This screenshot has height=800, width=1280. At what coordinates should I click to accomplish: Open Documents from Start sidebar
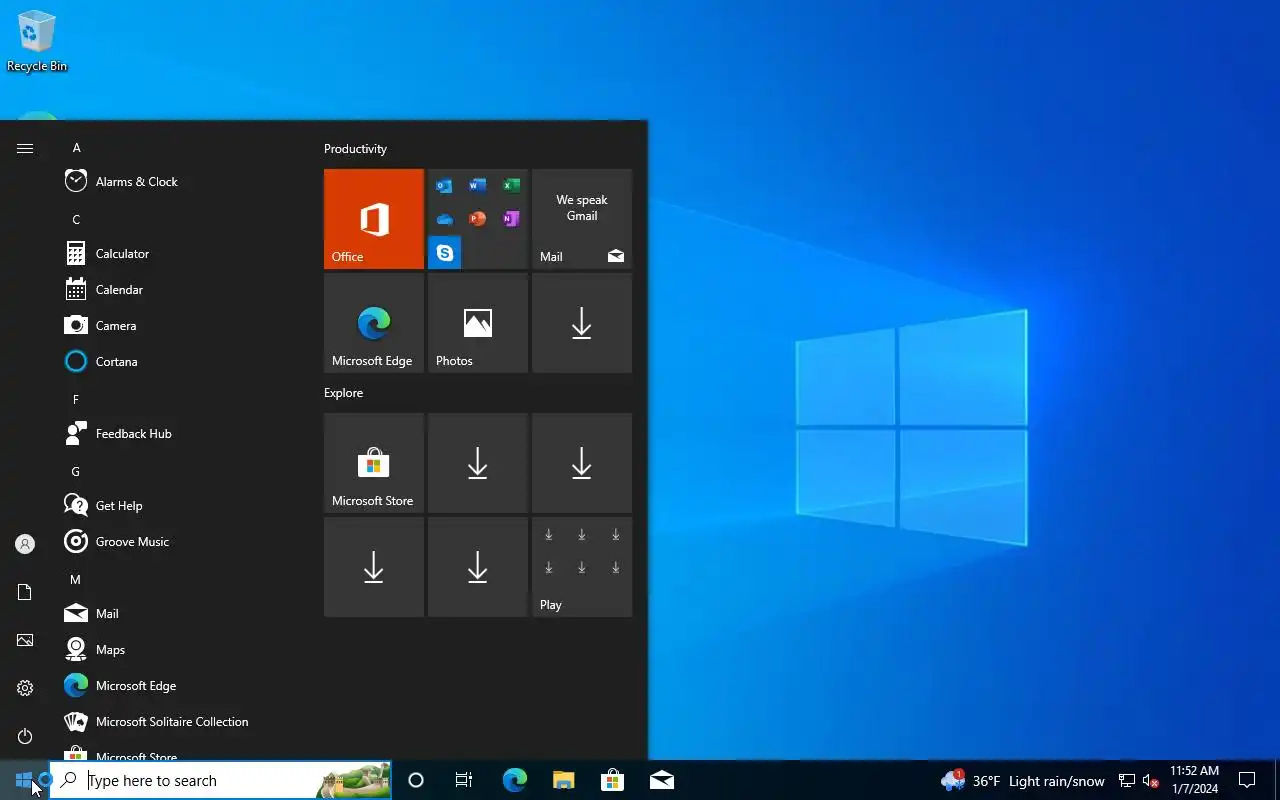[25, 592]
